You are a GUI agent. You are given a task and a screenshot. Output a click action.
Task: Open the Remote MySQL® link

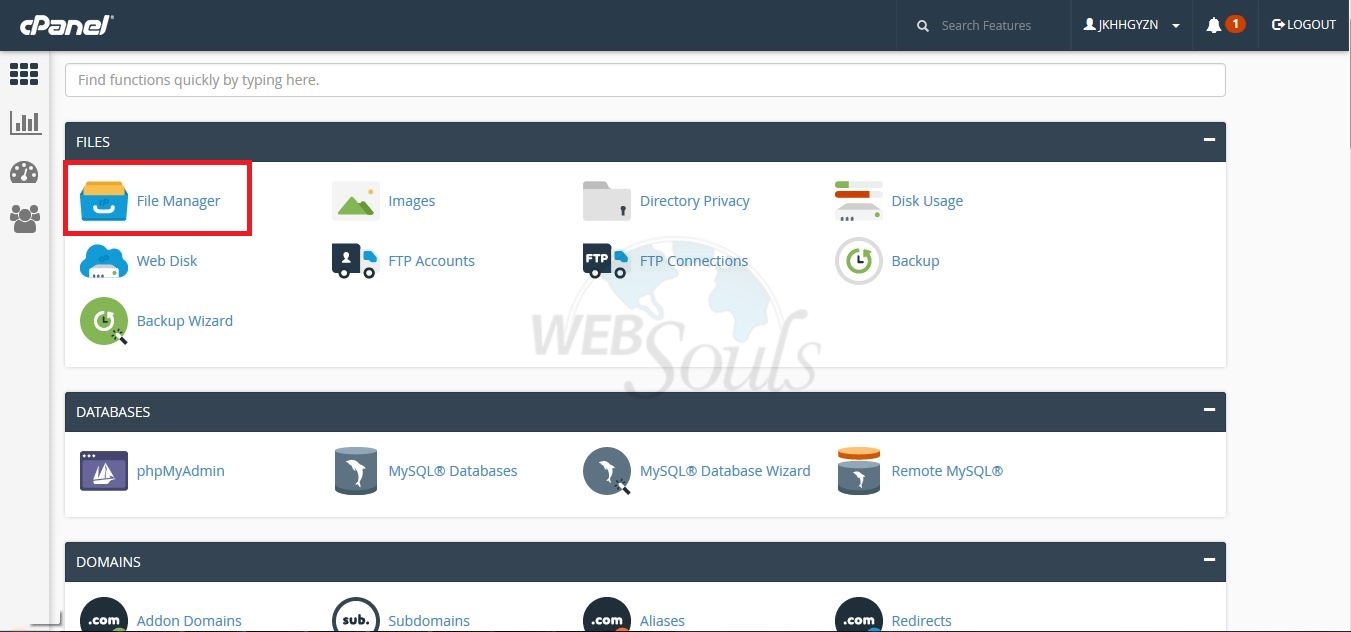(x=947, y=471)
